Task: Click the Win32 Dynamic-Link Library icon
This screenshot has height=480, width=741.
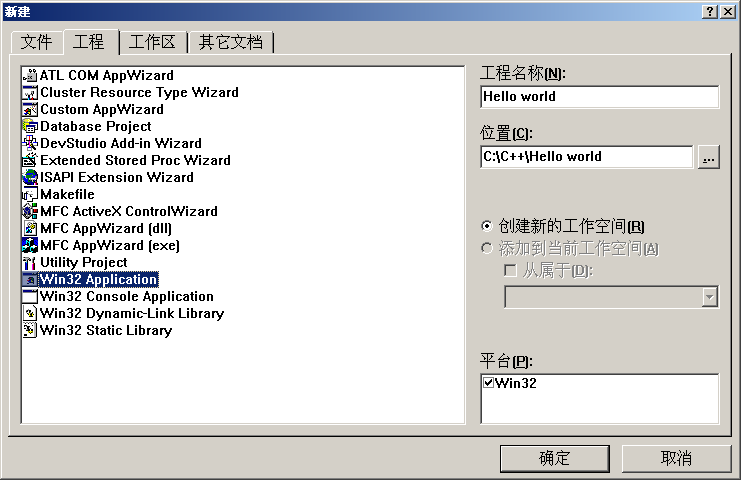Action: [30, 314]
